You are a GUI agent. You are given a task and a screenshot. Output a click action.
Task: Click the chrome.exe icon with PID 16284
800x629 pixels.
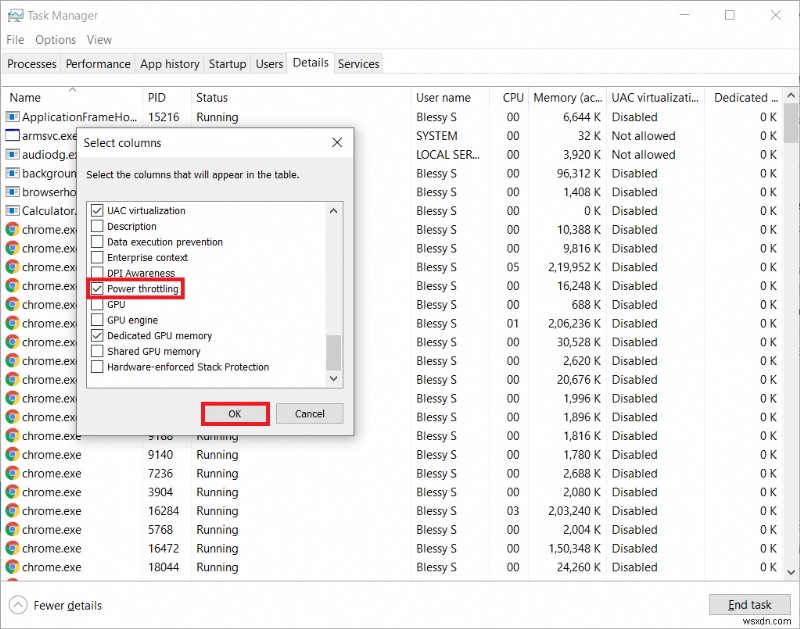pos(14,511)
